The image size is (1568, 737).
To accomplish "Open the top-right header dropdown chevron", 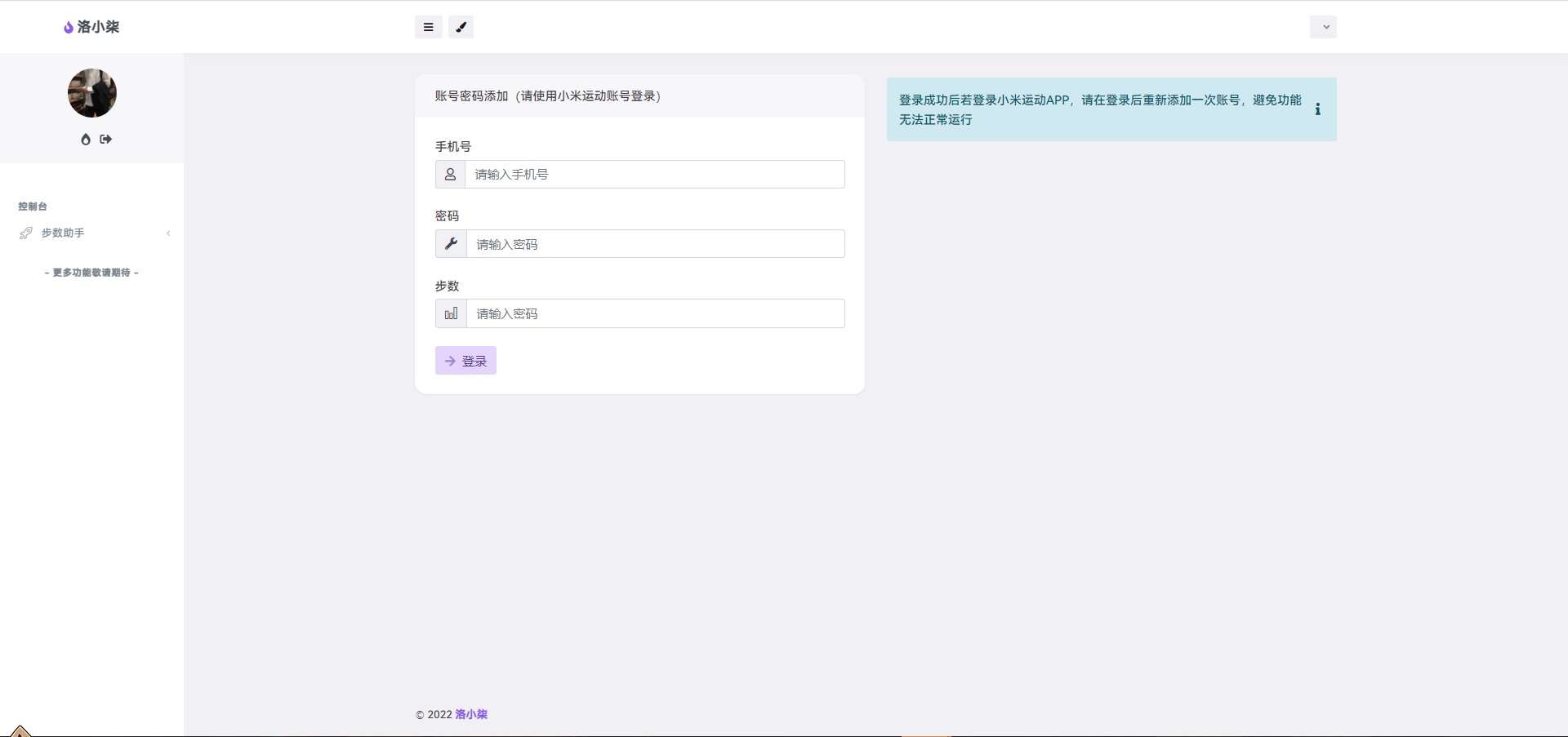I will tap(1323, 27).
